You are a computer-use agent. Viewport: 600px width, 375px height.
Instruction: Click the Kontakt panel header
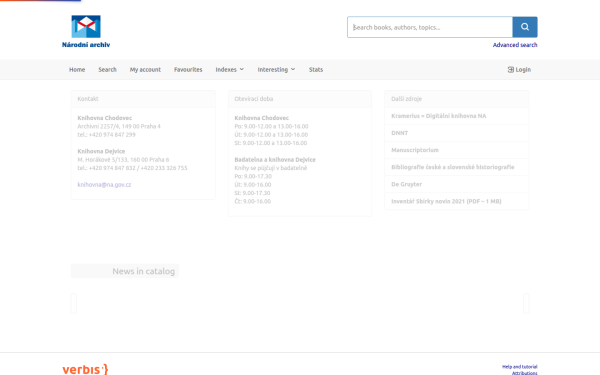click(143, 99)
